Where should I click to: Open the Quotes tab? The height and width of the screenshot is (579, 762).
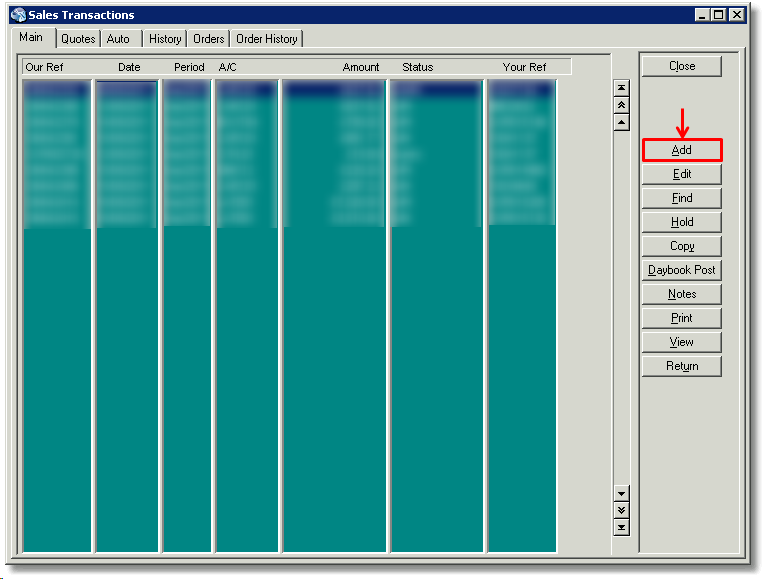78,39
